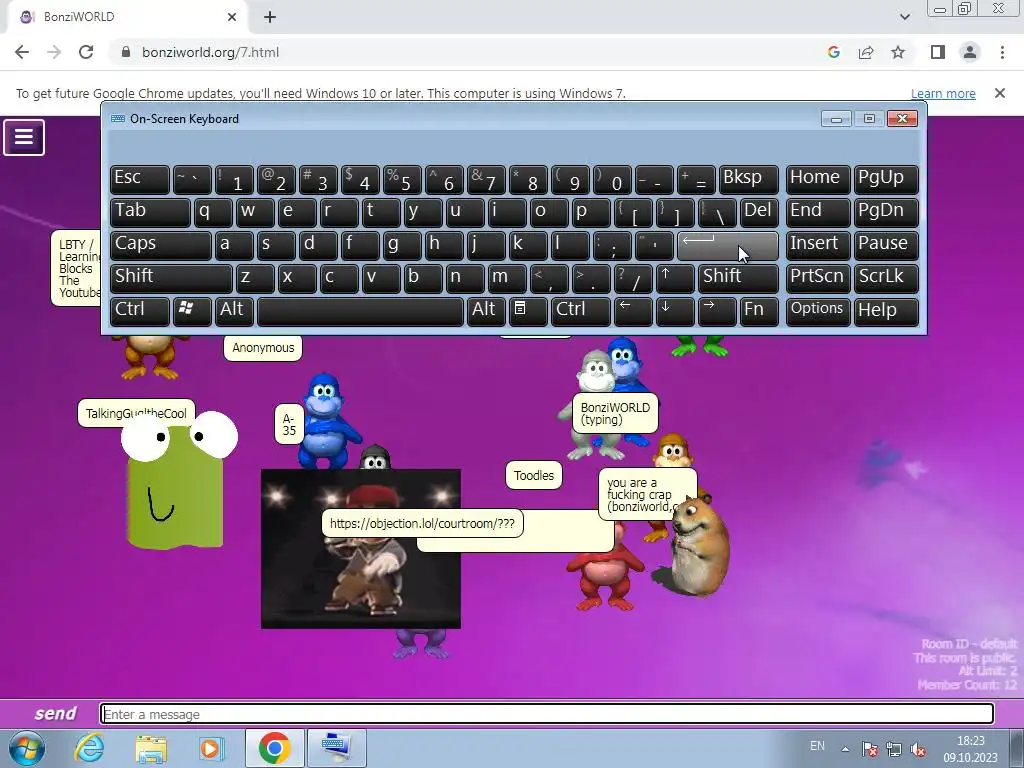1024x768 pixels.
Task: Click the objection.lol courtroom link bubble
Action: 422,523
